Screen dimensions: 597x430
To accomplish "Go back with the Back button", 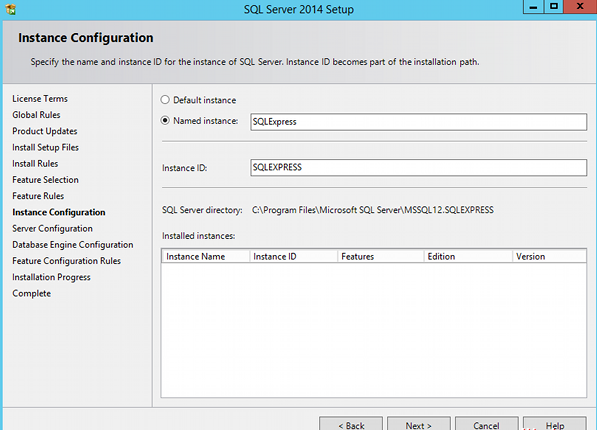I will [351, 424].
